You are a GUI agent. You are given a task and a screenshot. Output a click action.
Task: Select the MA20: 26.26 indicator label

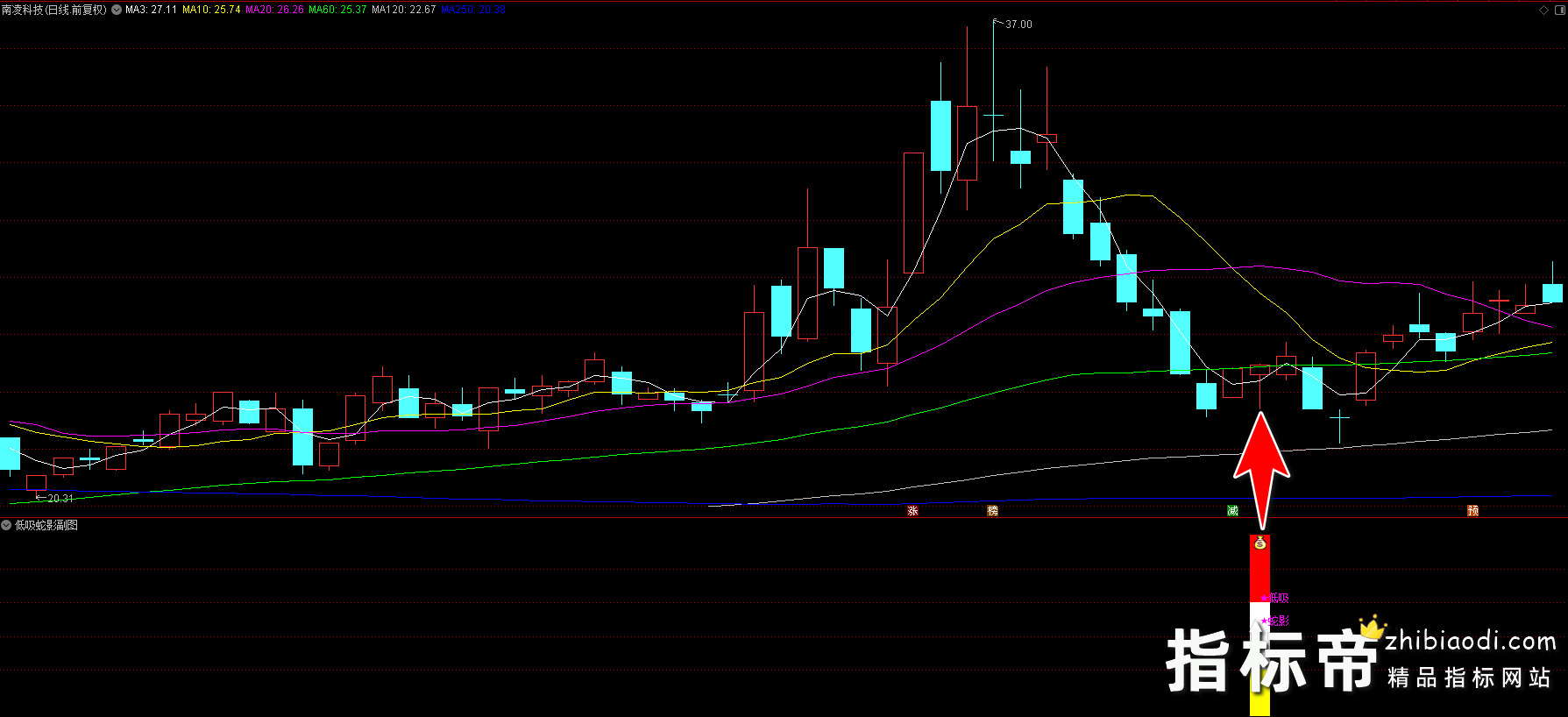click(274, 10)
